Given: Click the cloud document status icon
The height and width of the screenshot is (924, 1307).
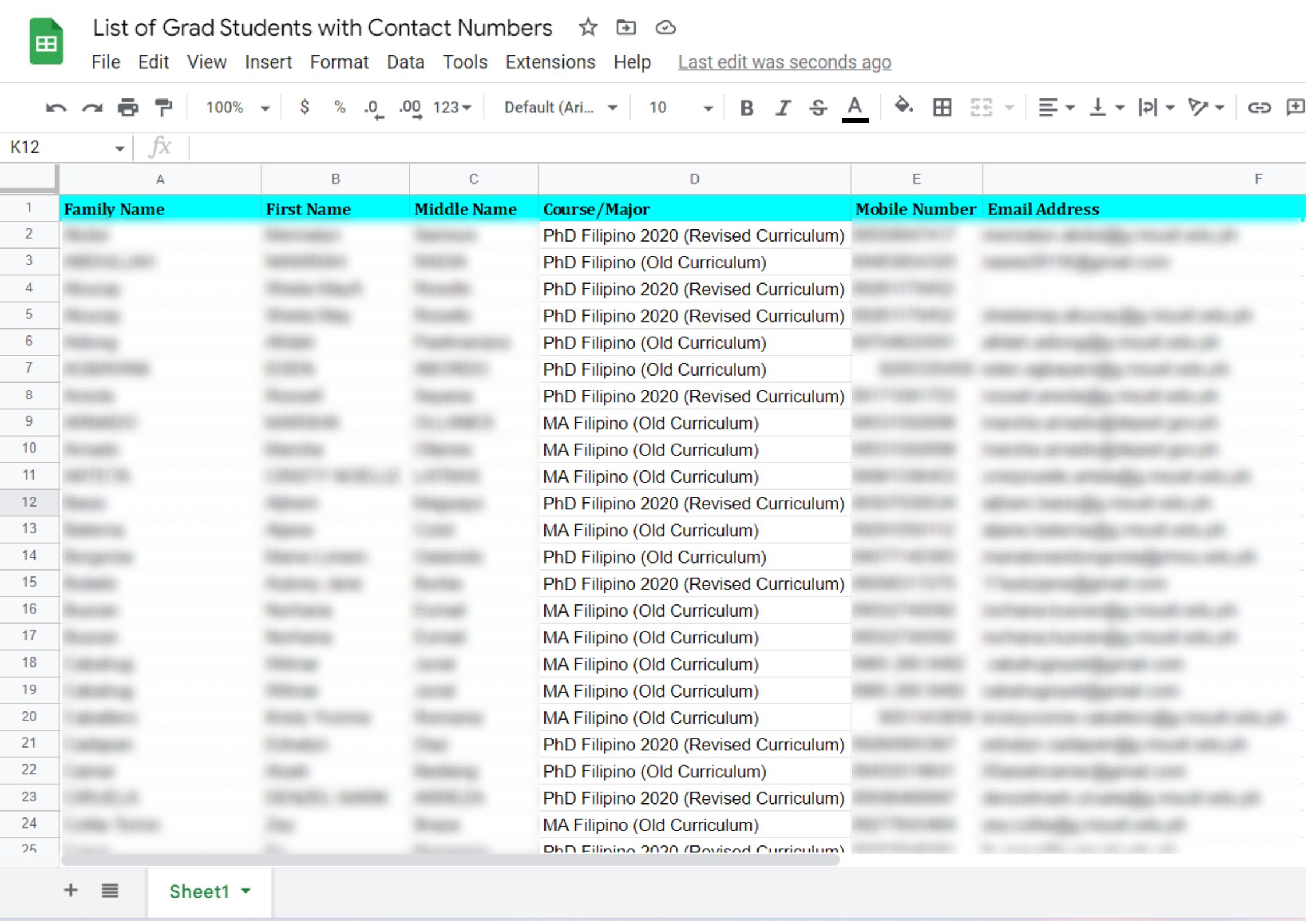Looking at the screenshot, I should point(665,27).
